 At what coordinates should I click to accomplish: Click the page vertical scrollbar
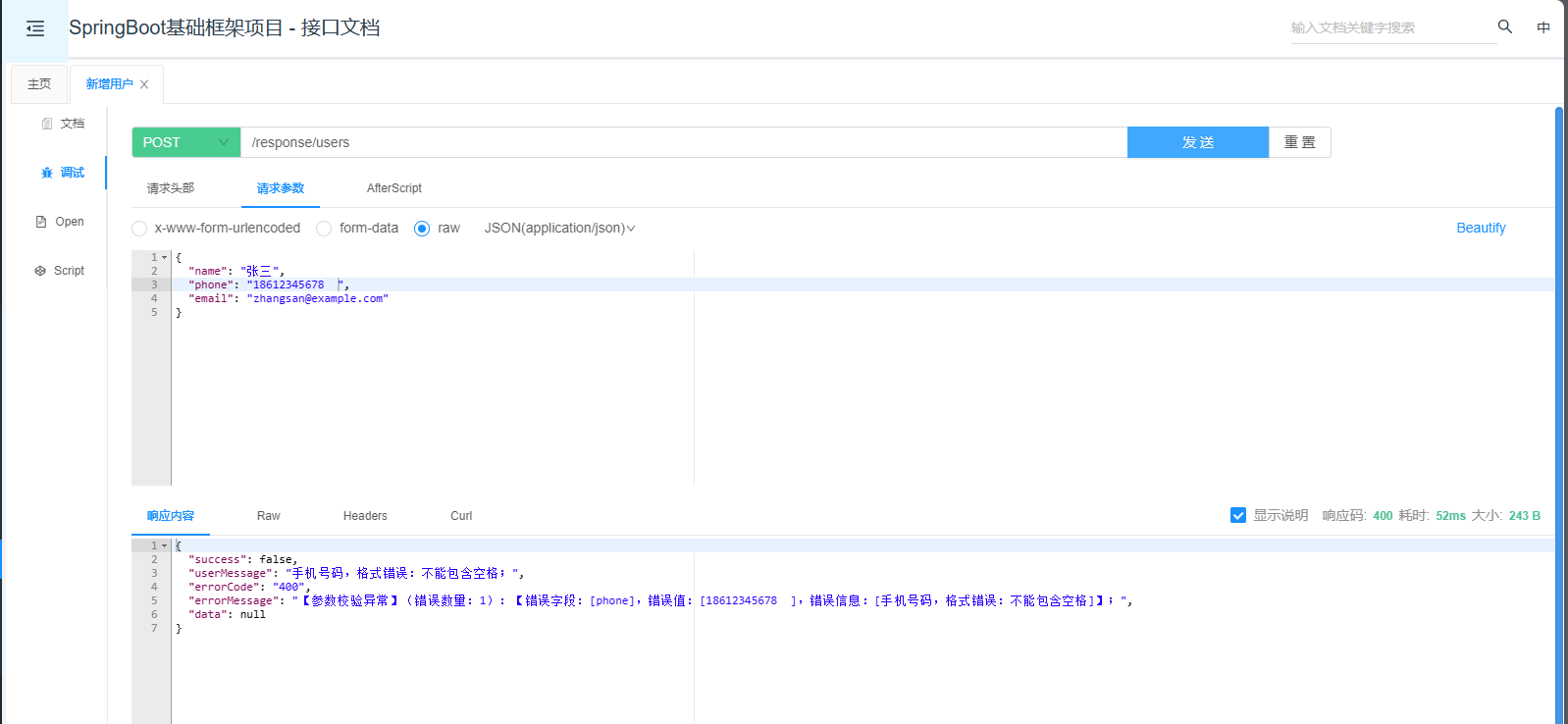[x=1559, y=414]
